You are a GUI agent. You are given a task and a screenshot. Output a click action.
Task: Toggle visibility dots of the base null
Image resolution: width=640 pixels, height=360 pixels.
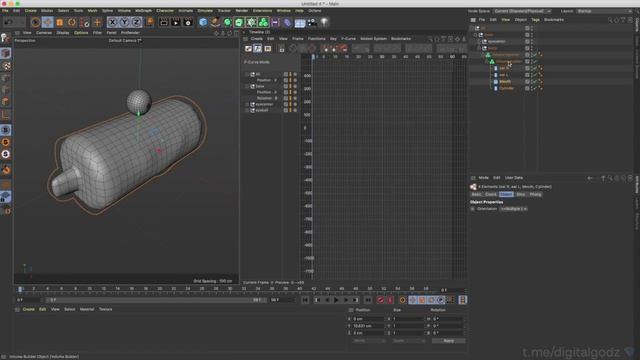click(x=531, y=35)
